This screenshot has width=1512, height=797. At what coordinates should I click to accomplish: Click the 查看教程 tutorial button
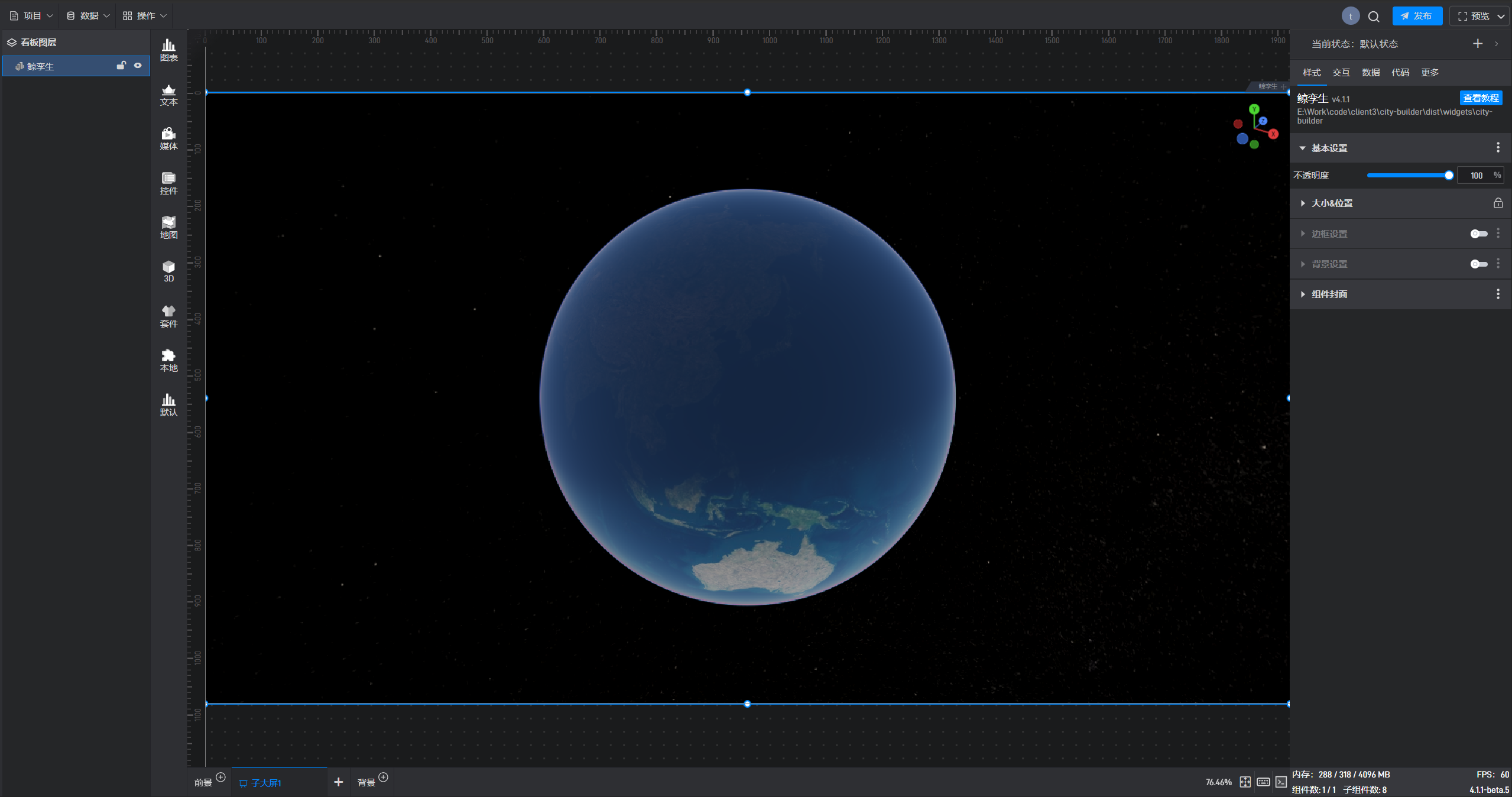1480,98
